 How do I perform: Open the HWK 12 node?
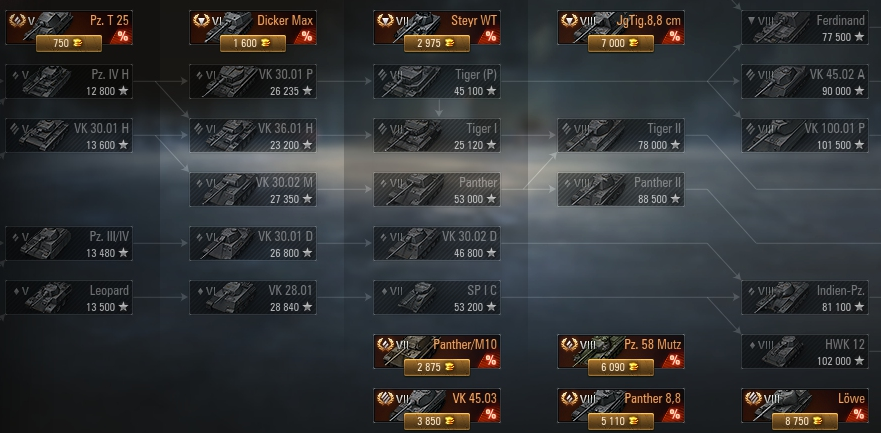805,352
